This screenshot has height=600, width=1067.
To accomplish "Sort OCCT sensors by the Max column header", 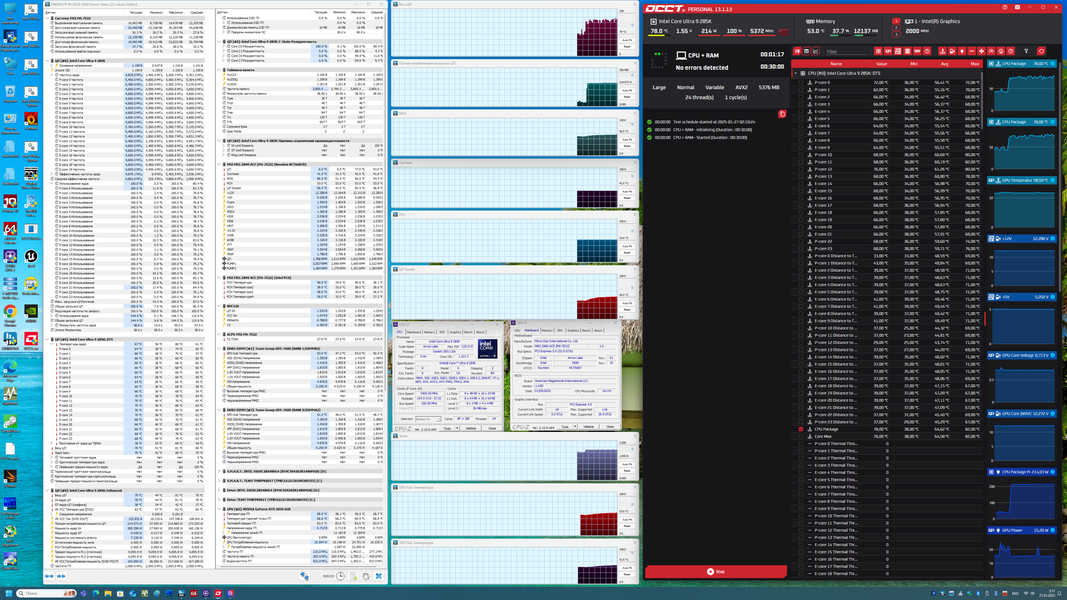I will pyautogui.click(x=974, y=63).
